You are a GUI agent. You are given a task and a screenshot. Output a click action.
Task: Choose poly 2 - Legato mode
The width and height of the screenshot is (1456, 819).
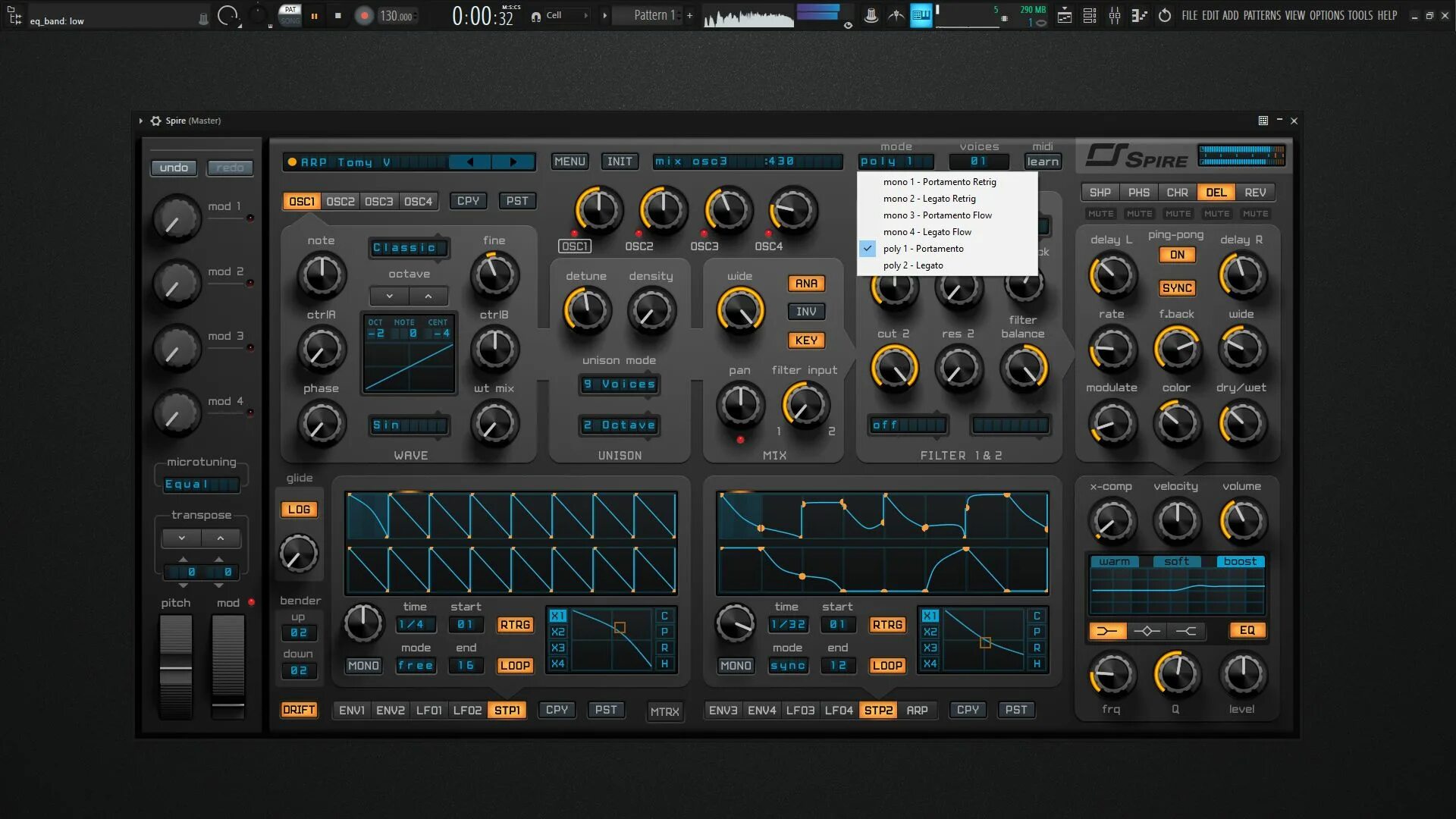[x=947, y=265]
